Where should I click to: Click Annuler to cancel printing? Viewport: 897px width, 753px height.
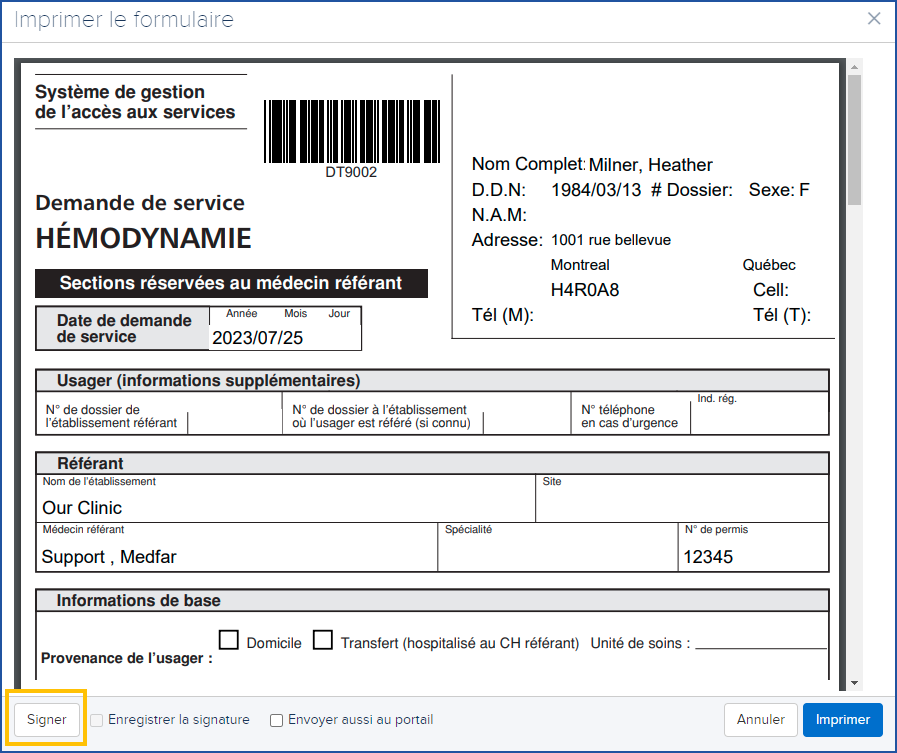point(760,719)
